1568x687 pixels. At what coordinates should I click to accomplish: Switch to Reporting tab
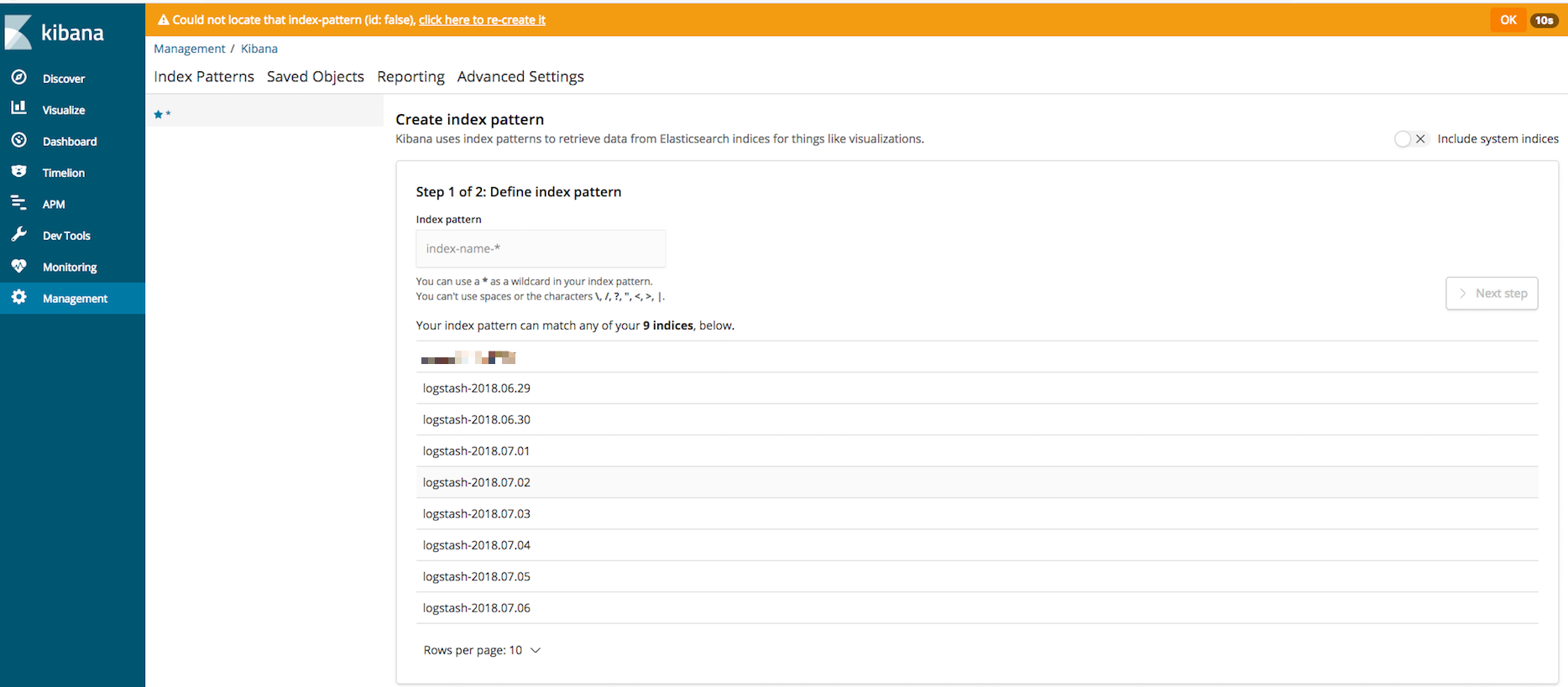(x=410, y=76)
